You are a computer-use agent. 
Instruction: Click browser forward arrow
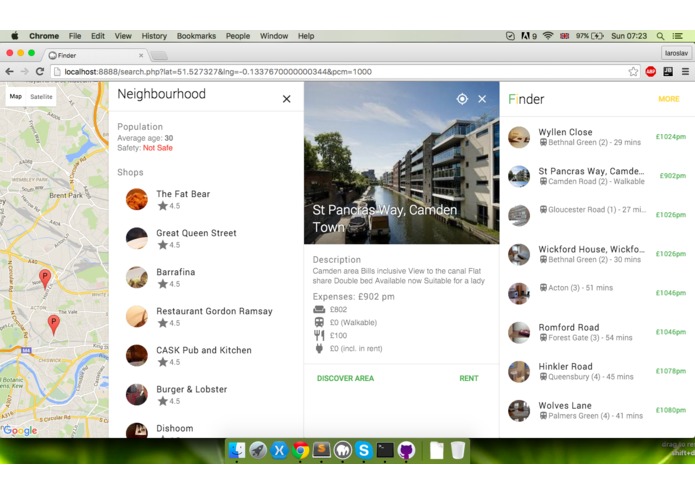click(x=24, y=71)
